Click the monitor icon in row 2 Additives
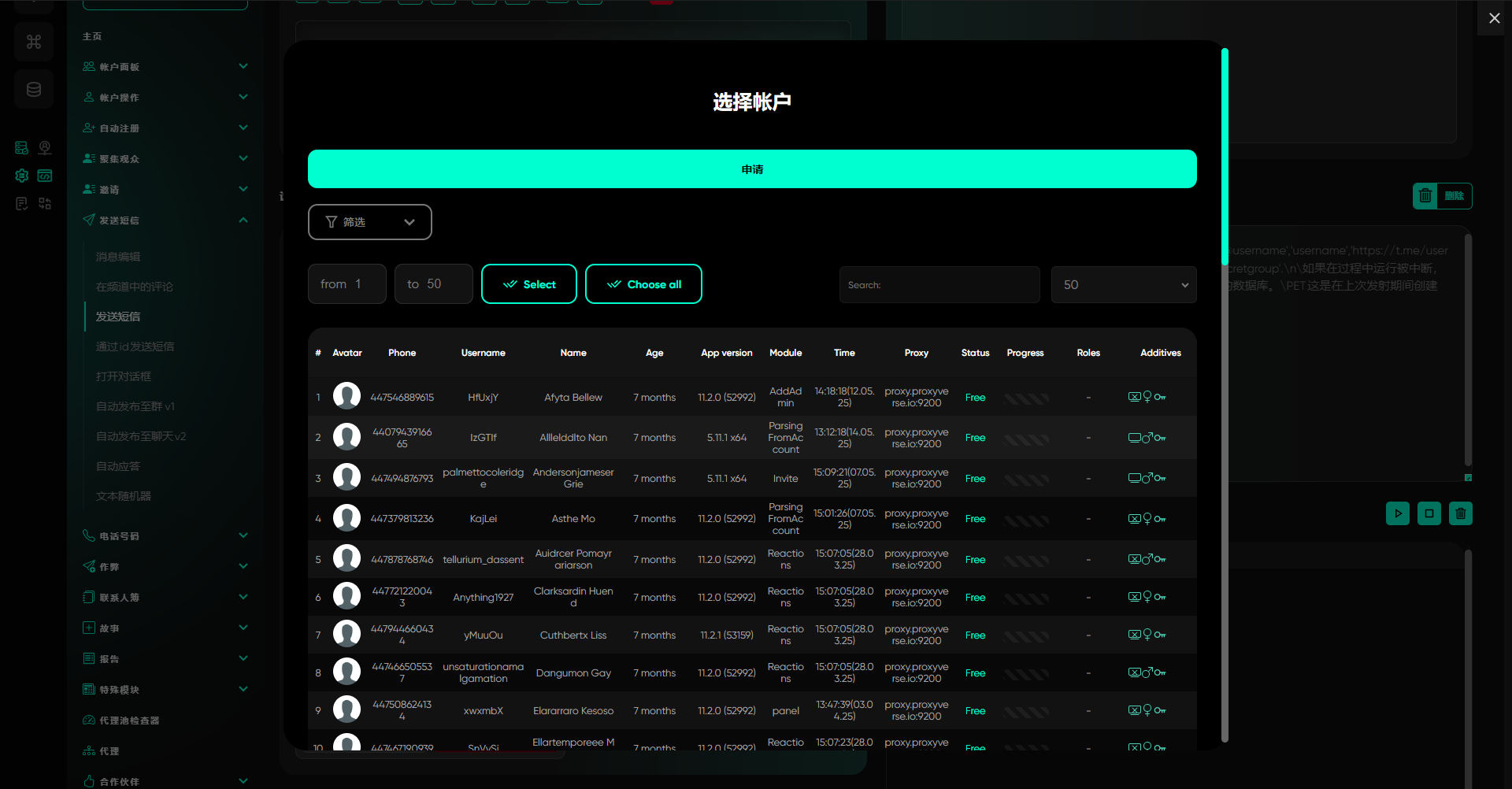The width and height of the screenshot is (1512, 789). point(1134,438)
